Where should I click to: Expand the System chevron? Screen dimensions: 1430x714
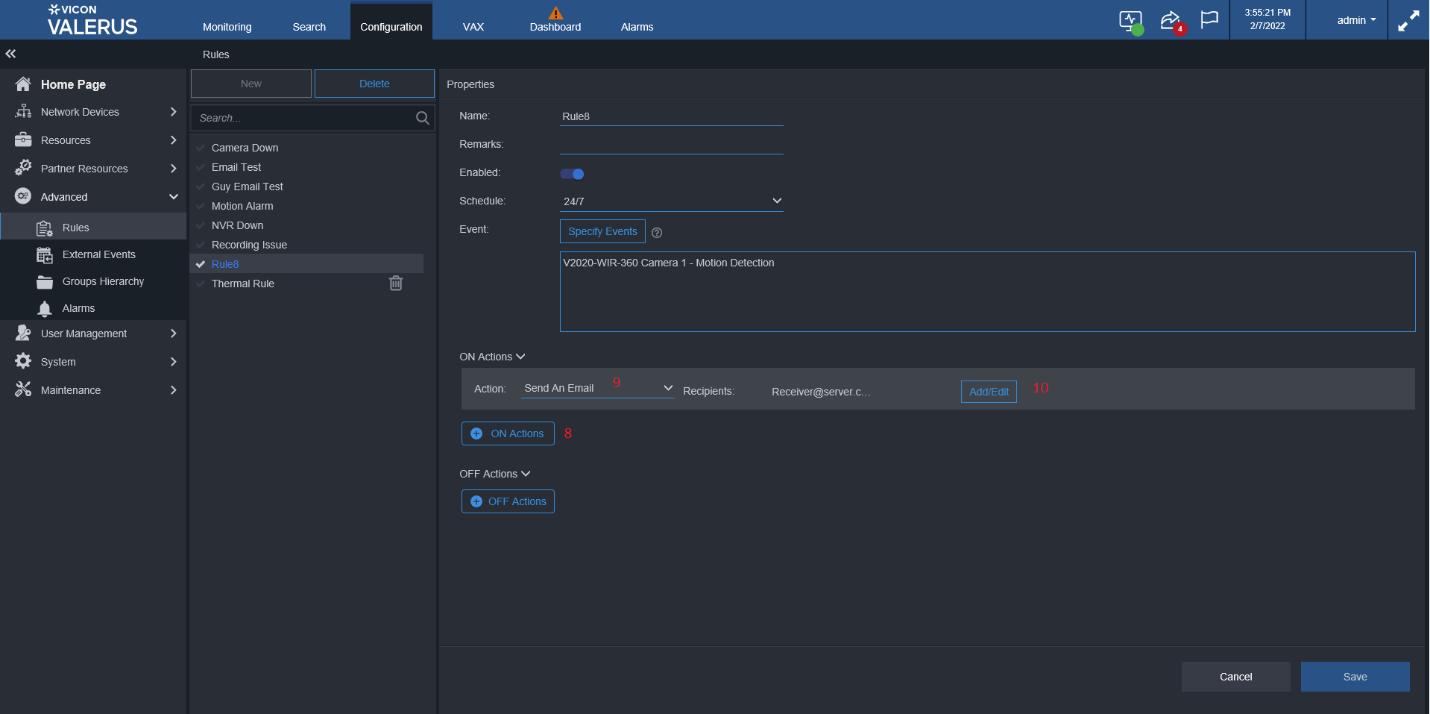click(173, 361)
